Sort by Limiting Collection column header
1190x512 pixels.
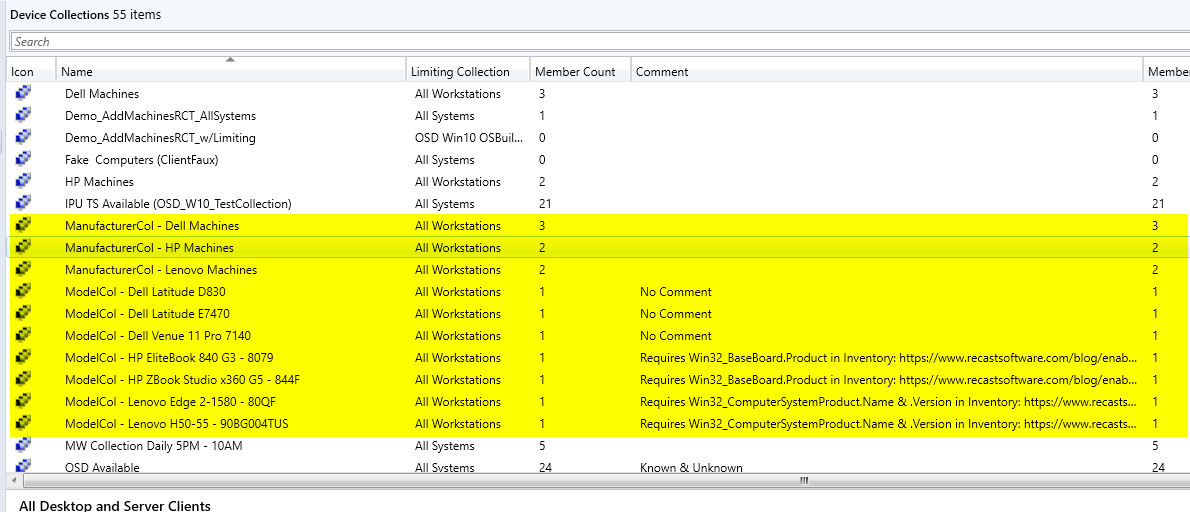(468, 71)
